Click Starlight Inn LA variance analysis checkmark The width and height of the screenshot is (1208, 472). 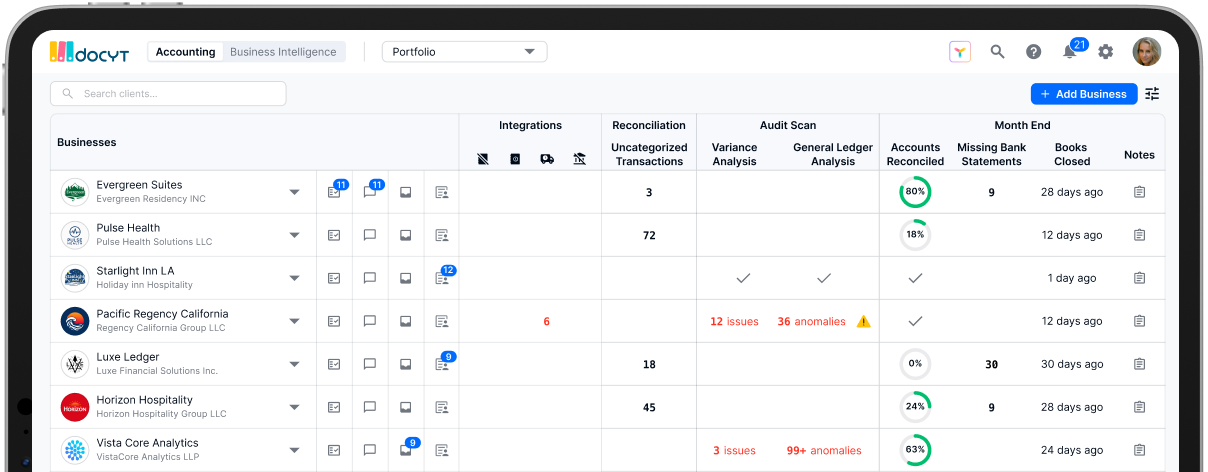tap(743, 278)
